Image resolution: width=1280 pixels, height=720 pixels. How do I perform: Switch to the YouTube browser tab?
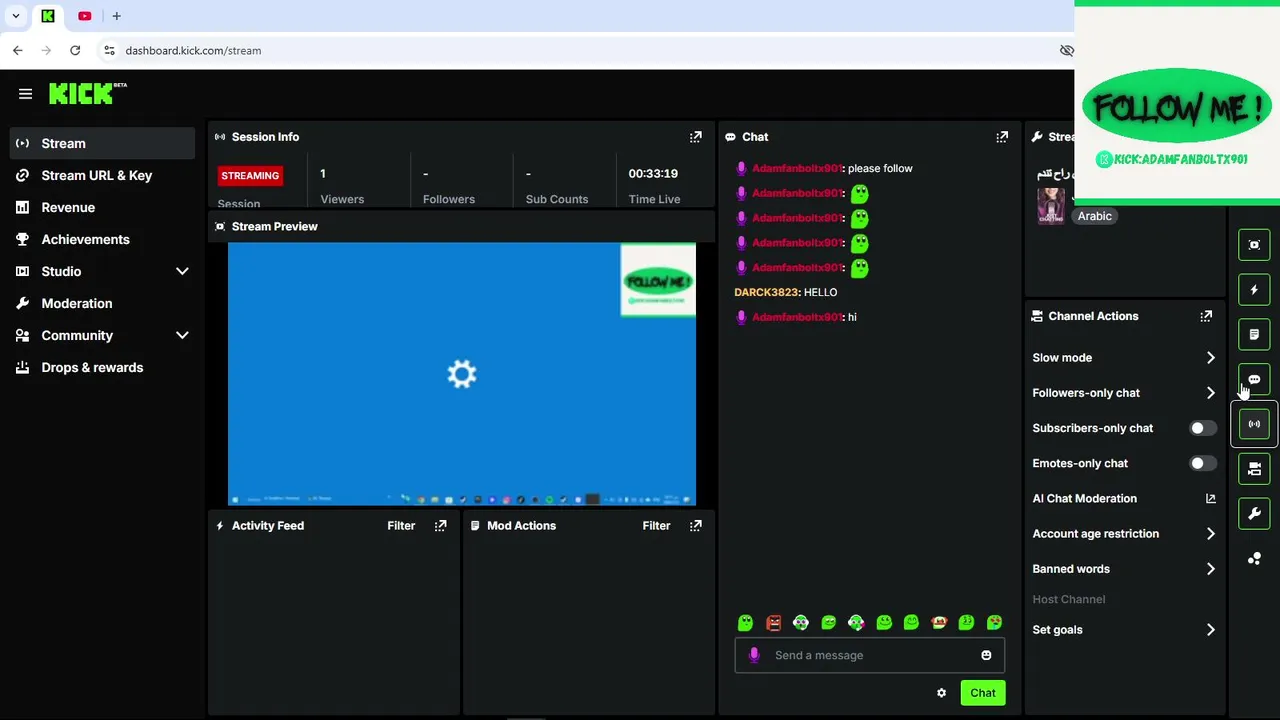click(x=84, y=16)
